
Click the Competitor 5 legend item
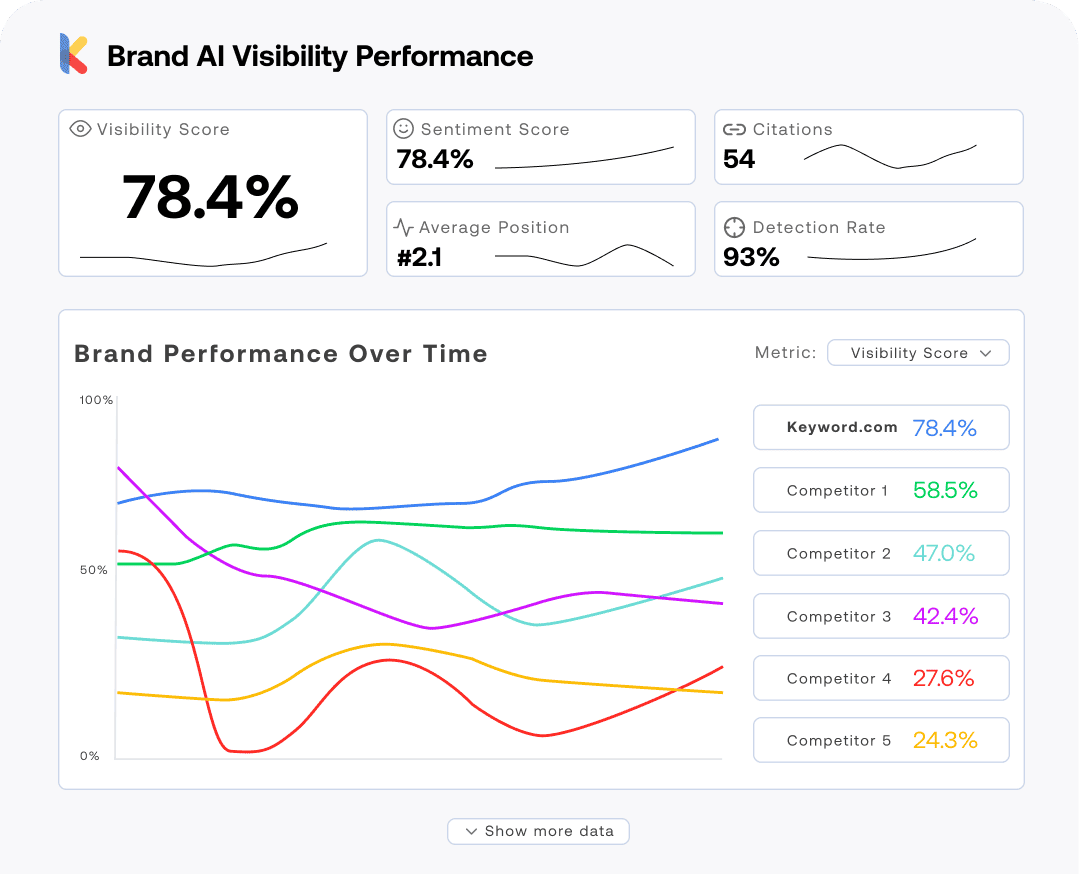click(x=881, y=740)
